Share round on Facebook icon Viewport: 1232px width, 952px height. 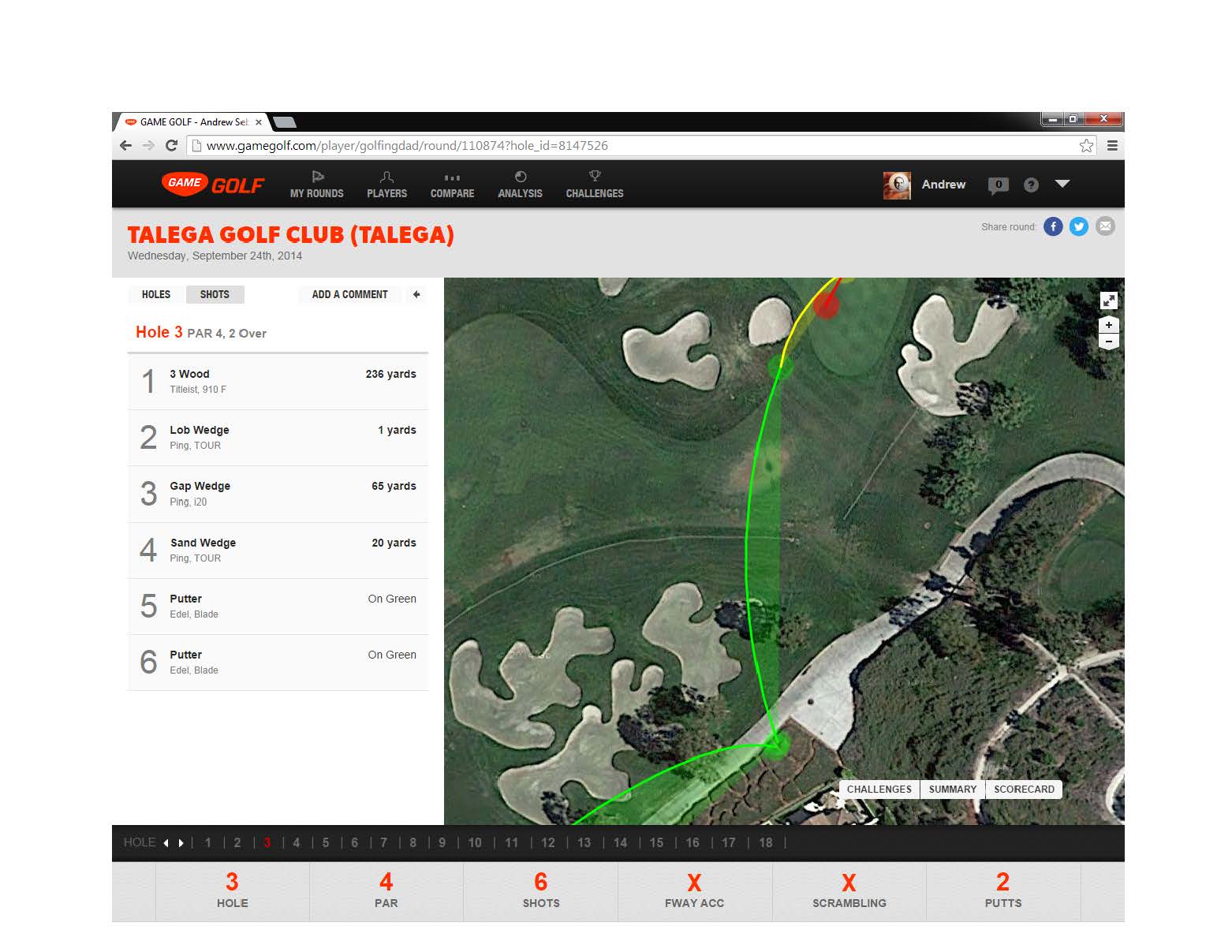pos(1053,226)
